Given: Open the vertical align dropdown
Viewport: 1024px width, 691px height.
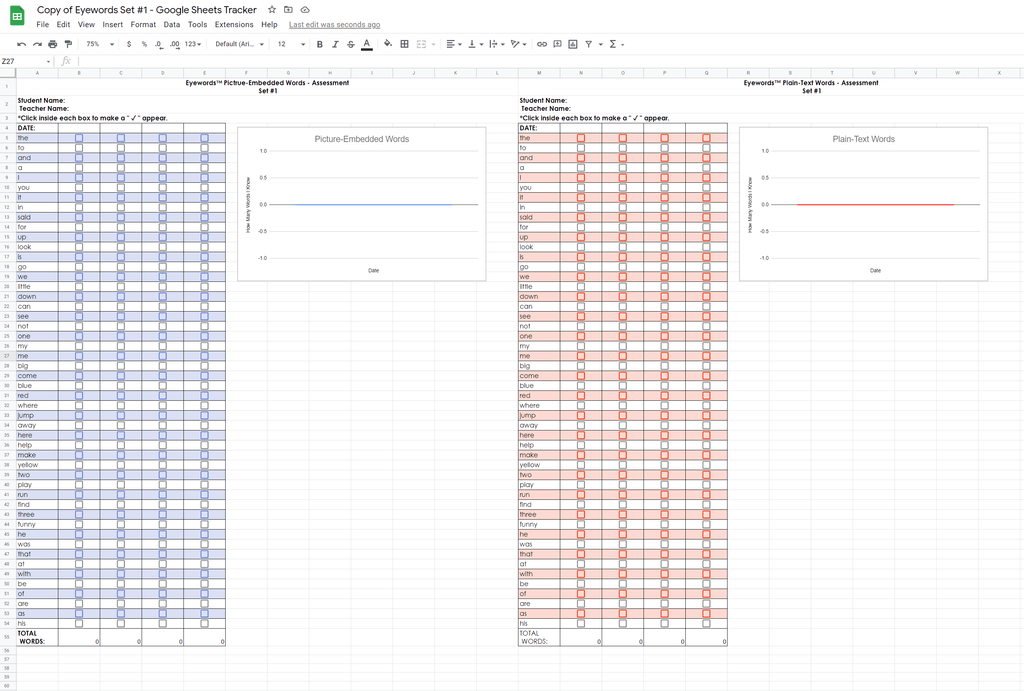Looking at the screenshot, I should pos(476,44).
